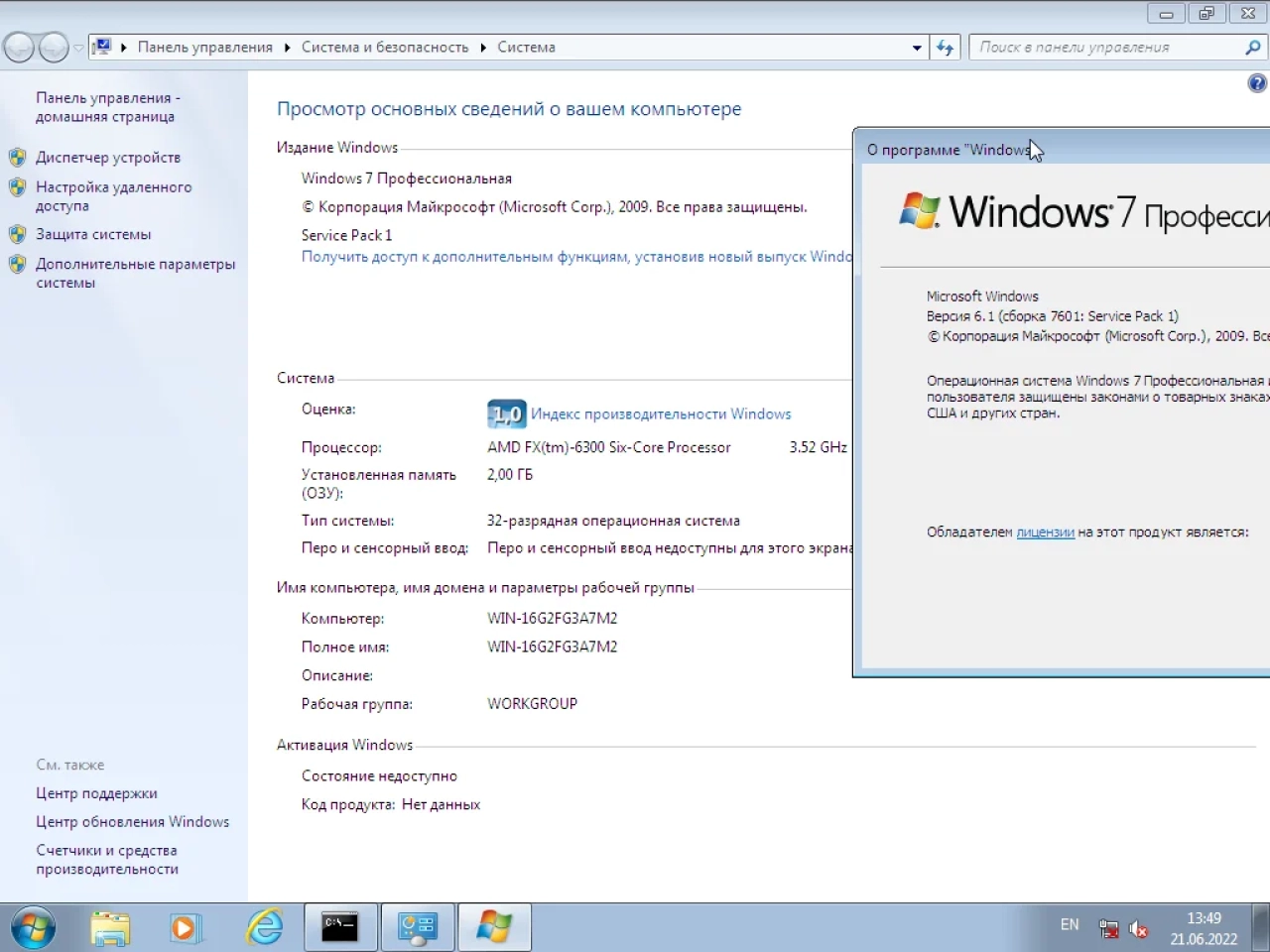Open Диспетчер устройств link
Screen dimensions: 1270x952
point(108,157)
